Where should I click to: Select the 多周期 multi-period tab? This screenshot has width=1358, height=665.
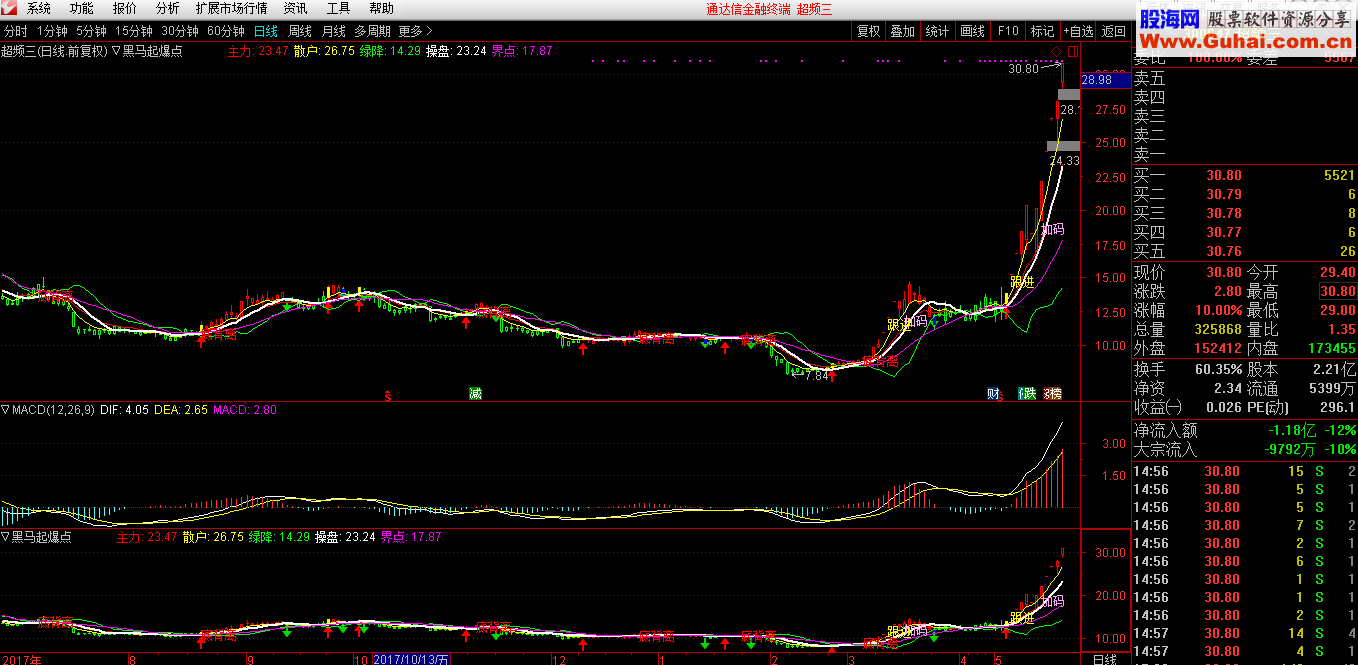(372, 31)
